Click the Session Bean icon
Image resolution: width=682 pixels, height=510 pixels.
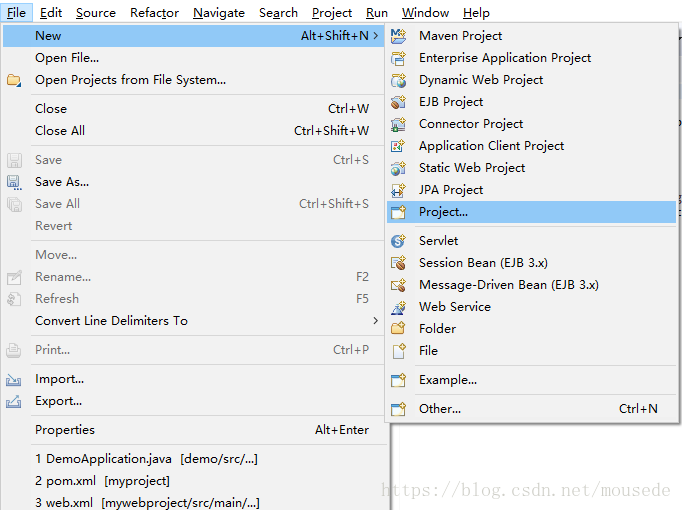click(x=399, y=263)
